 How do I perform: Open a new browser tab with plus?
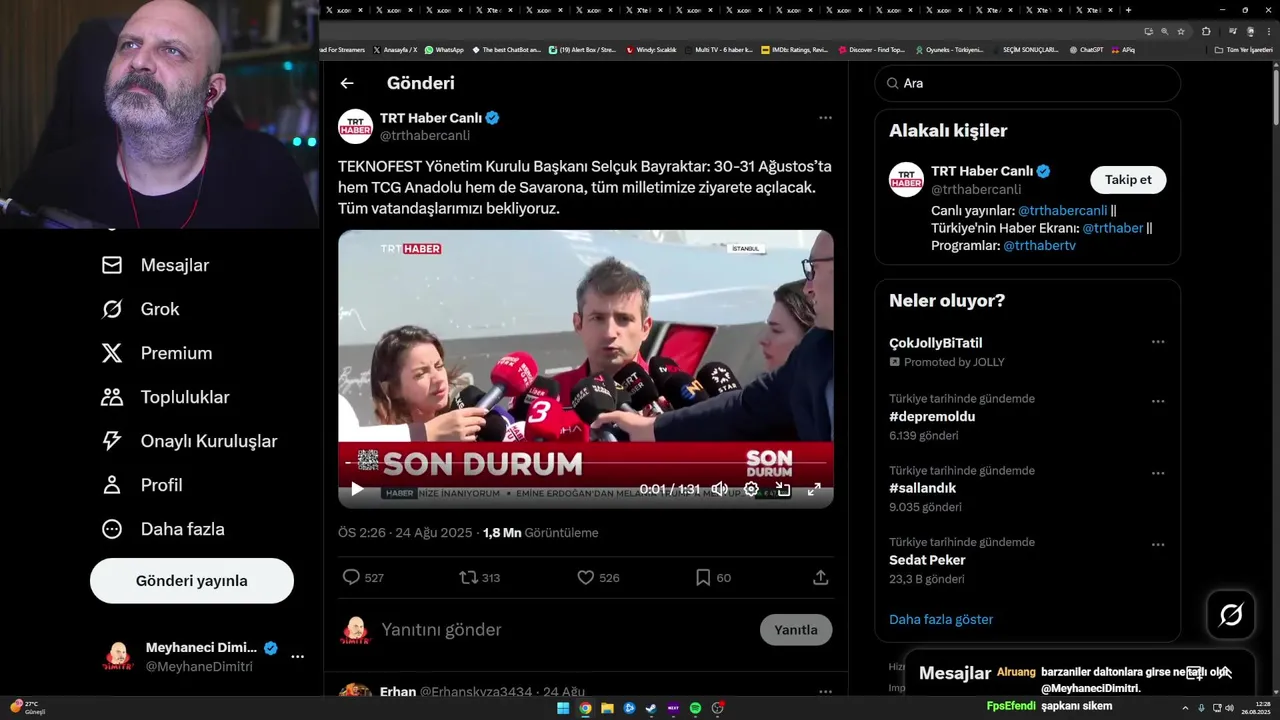coord(1128,10)
